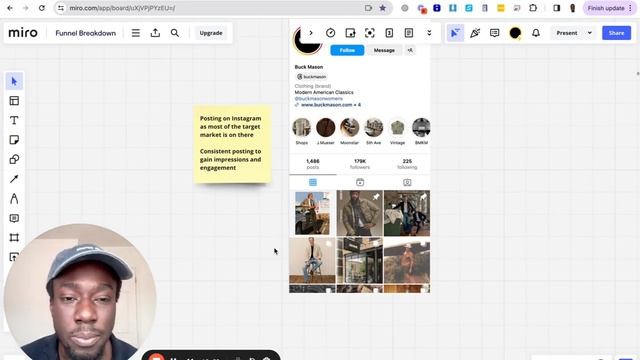Click the blue Share button

616,33
